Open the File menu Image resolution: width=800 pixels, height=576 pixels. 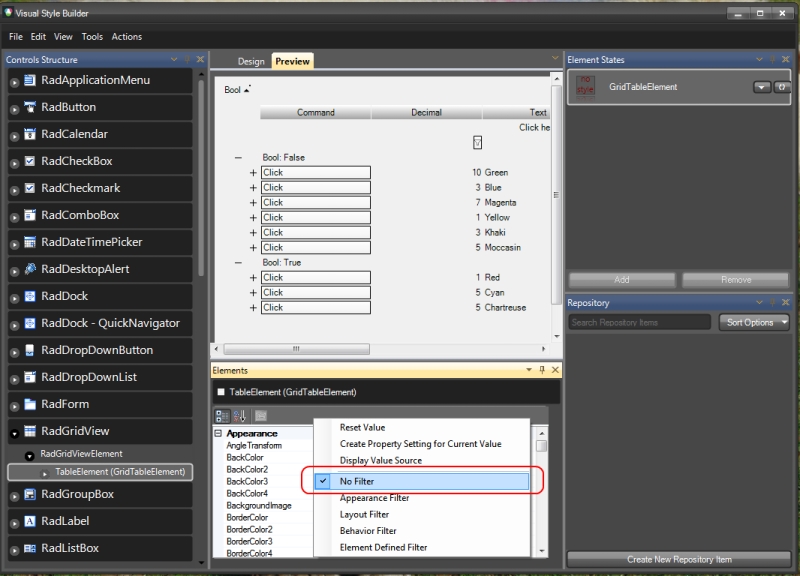(15, 37)
